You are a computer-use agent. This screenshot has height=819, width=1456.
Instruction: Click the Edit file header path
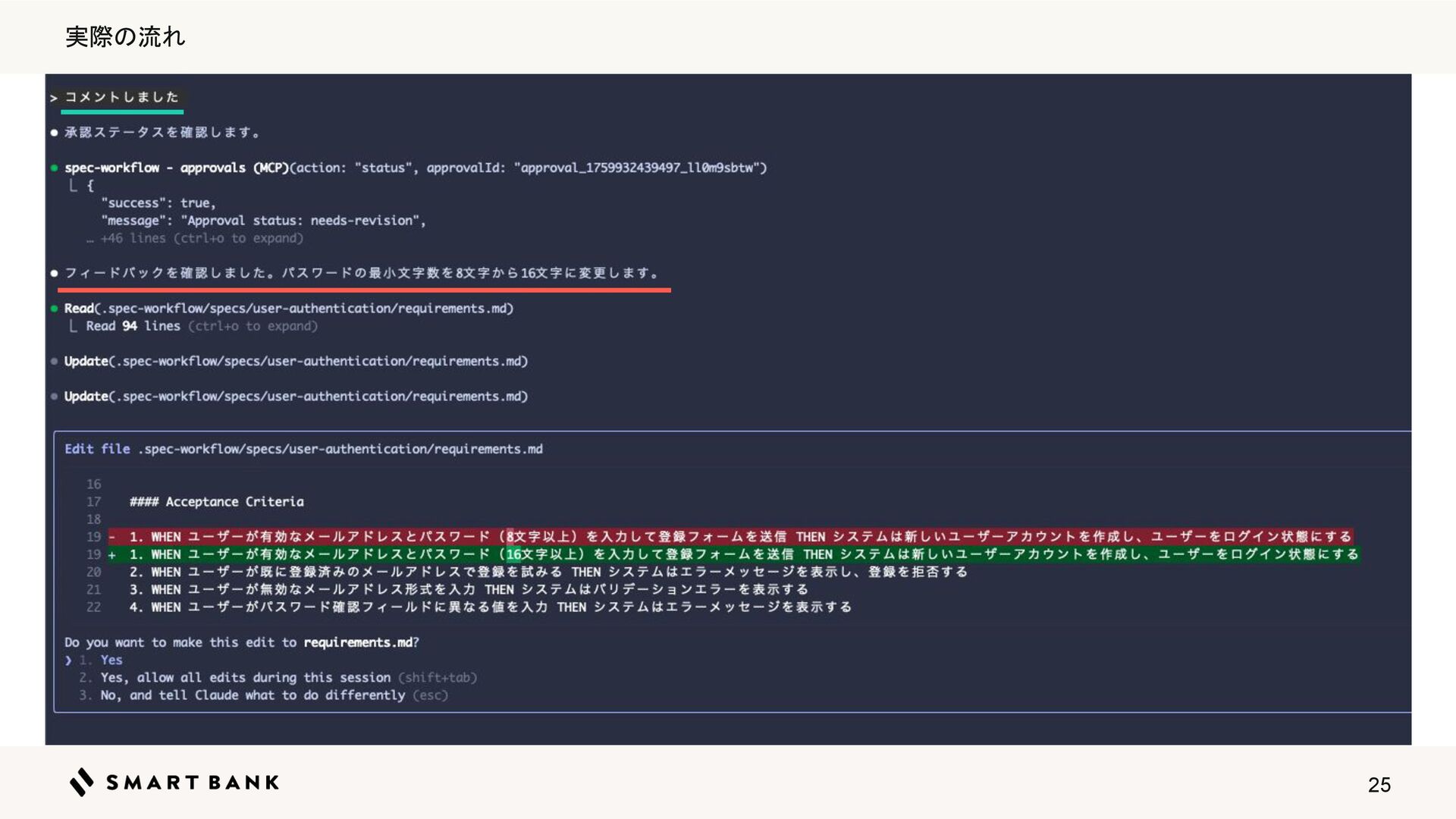coord(341,449)
